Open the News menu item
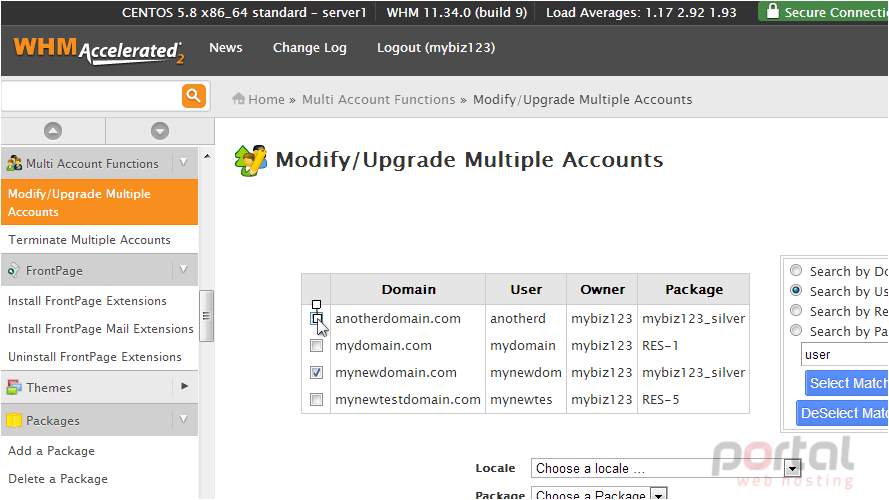This screenshot has width=889, height=500. click(226, 48)
